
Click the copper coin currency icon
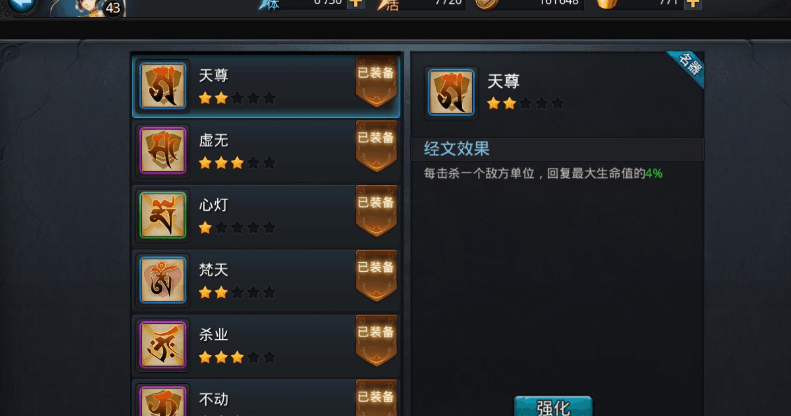(x=487, y=5)
